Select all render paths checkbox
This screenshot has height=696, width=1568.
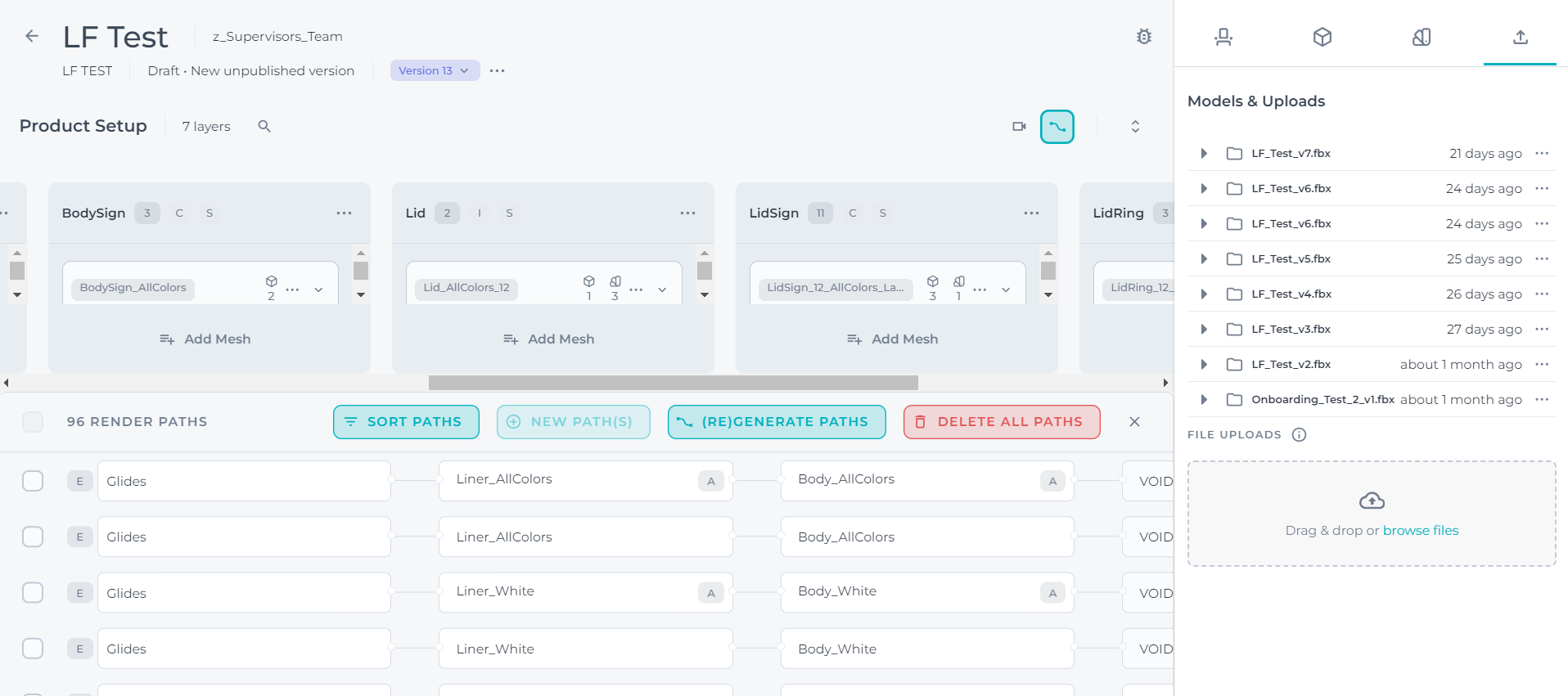click(33, 422)
